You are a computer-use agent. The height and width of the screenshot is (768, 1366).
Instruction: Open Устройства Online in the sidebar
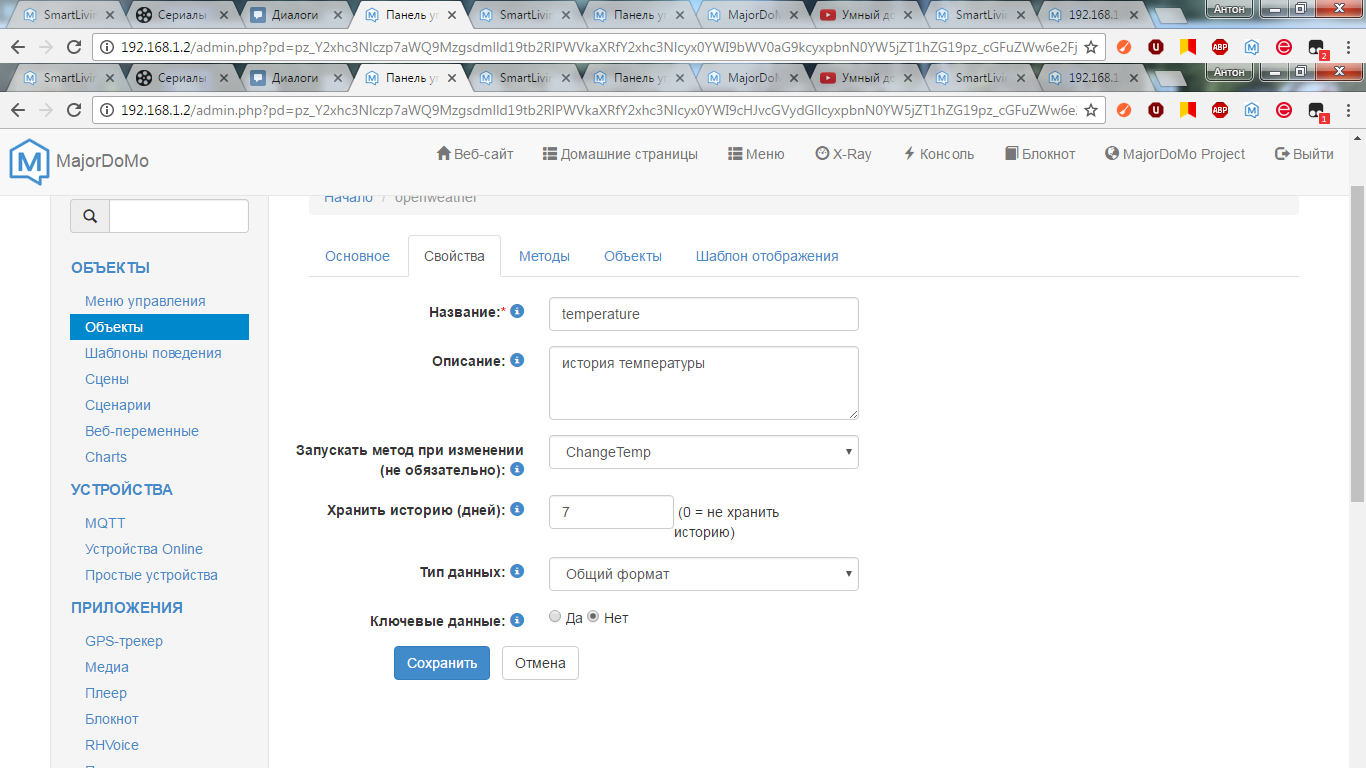coord(144,549)
